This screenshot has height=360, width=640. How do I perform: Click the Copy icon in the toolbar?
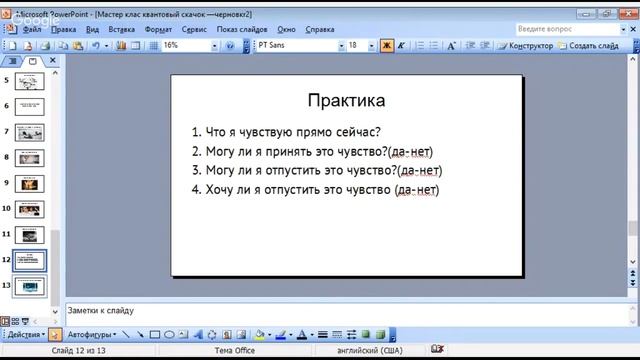click(63, 46)
